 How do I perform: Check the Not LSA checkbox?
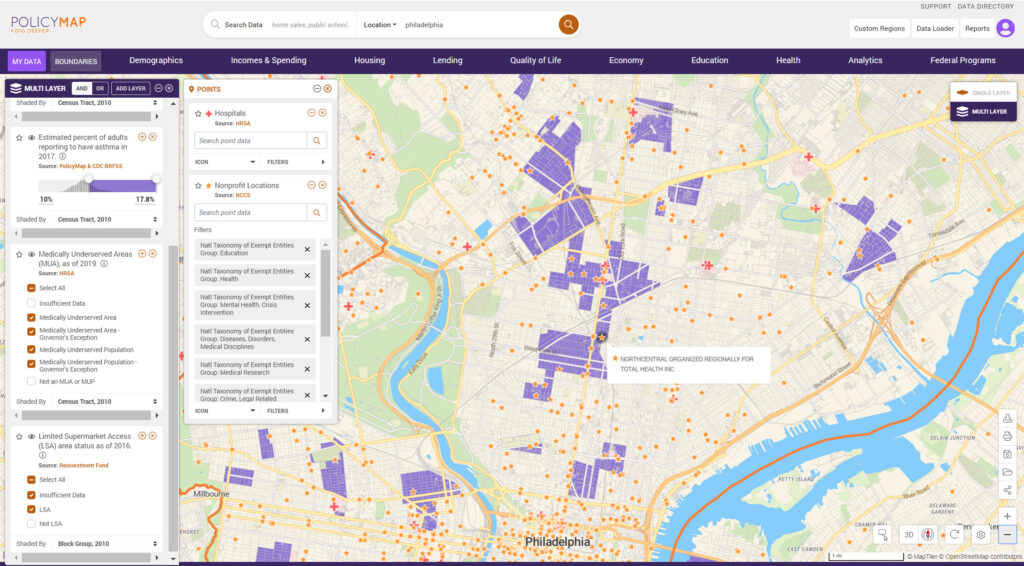coord(31,524)
